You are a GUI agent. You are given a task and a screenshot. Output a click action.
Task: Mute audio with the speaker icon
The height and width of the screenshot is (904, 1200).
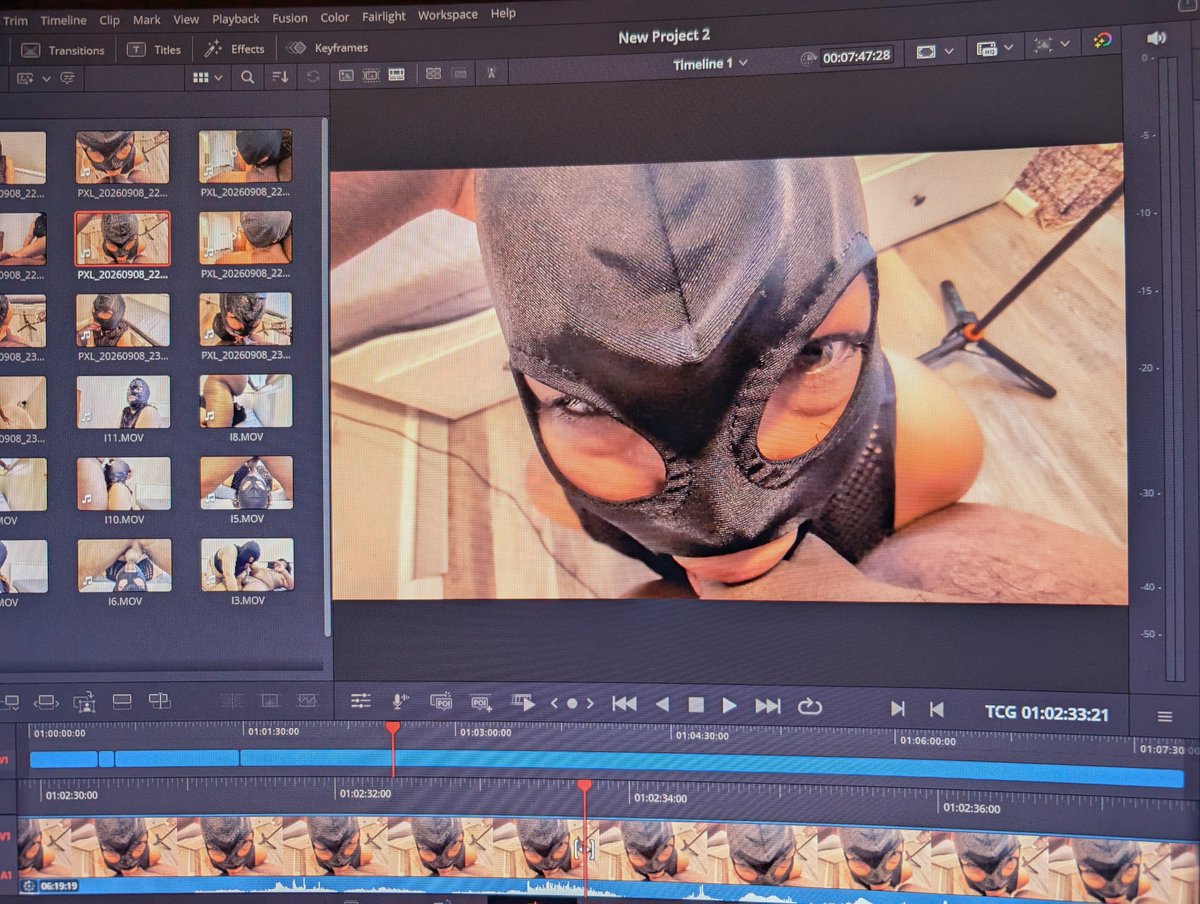pos(1156,38)
